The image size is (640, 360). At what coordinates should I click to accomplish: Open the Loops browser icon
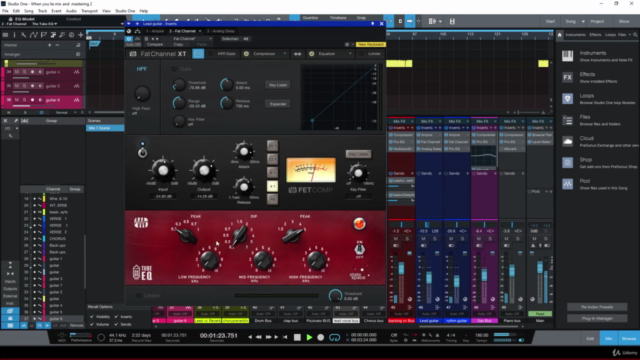coord(567,98)
